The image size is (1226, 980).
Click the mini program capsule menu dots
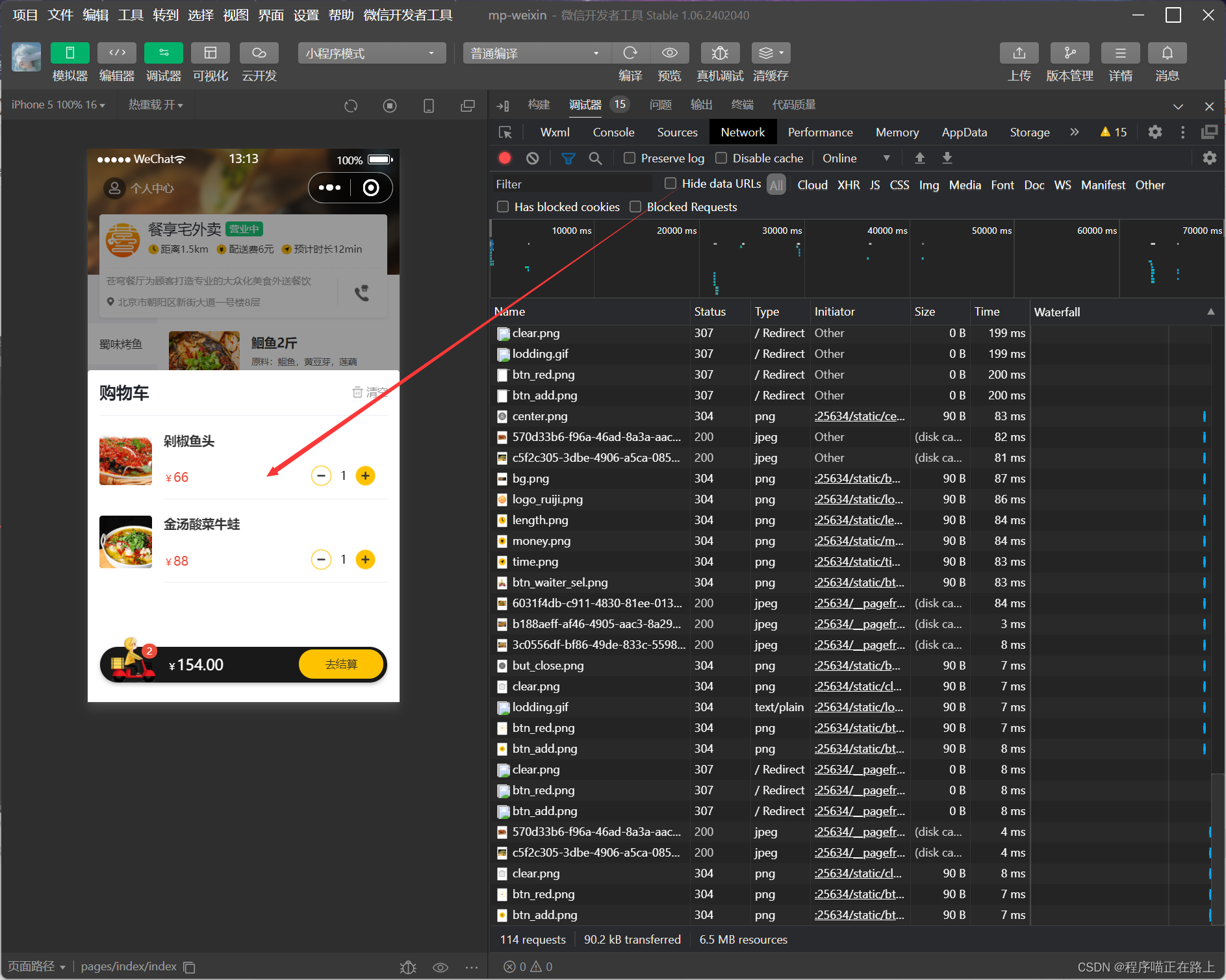pyautogui.click(x=329, y=188)
